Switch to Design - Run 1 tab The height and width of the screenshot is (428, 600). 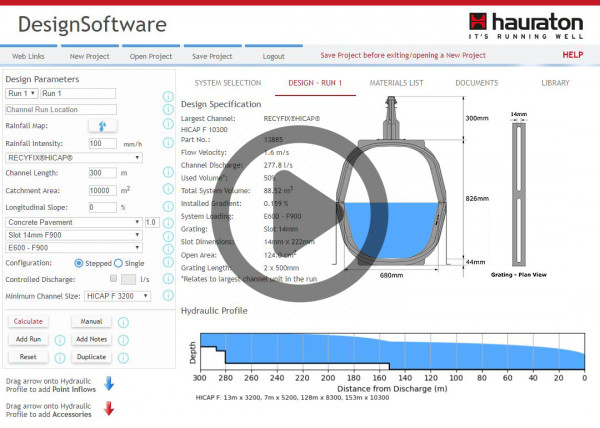tap(315, 83)
